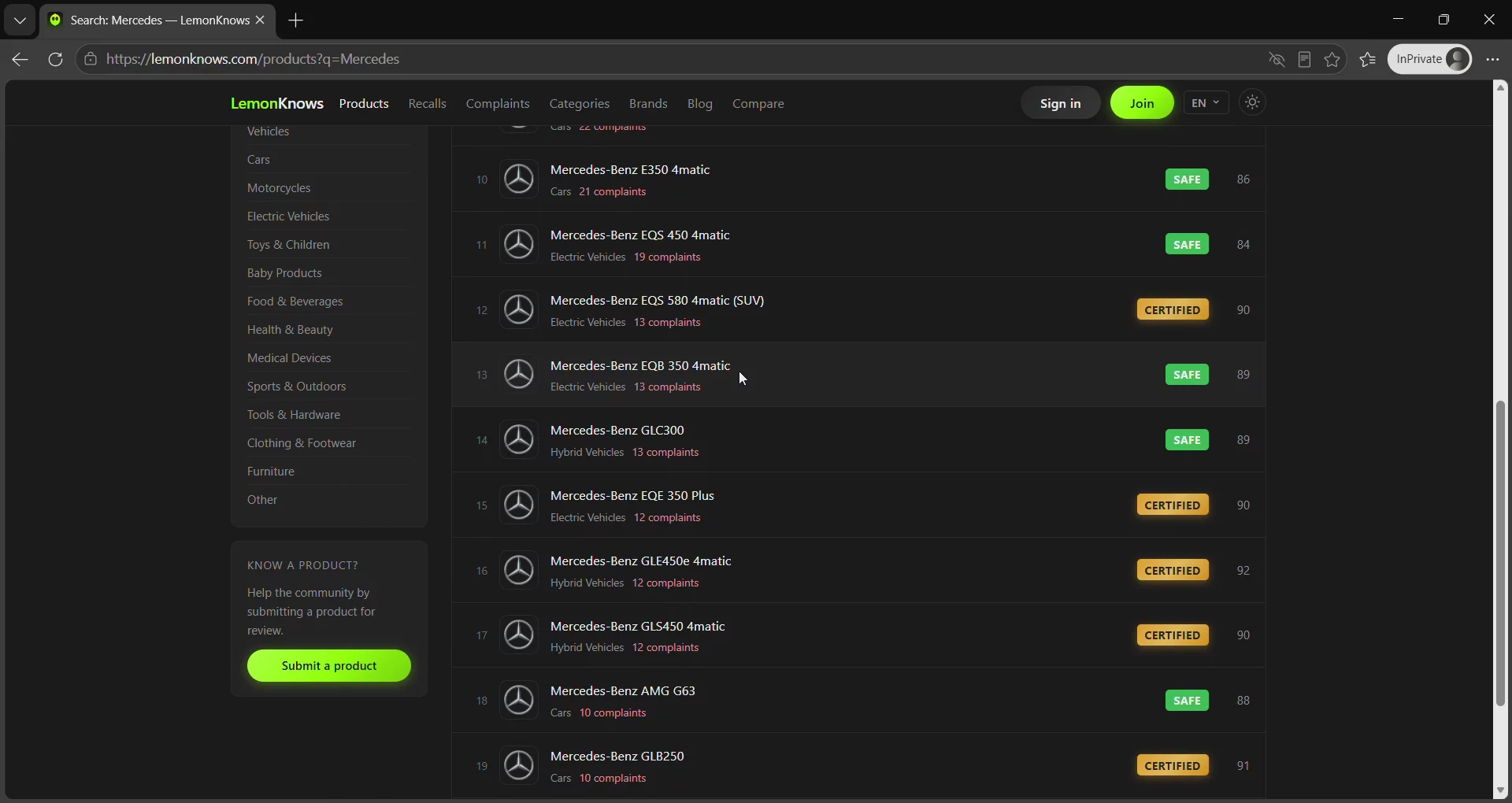Add this page to favorites star icon
This screenshot has width=1512, height=803.
(1332, 59)
